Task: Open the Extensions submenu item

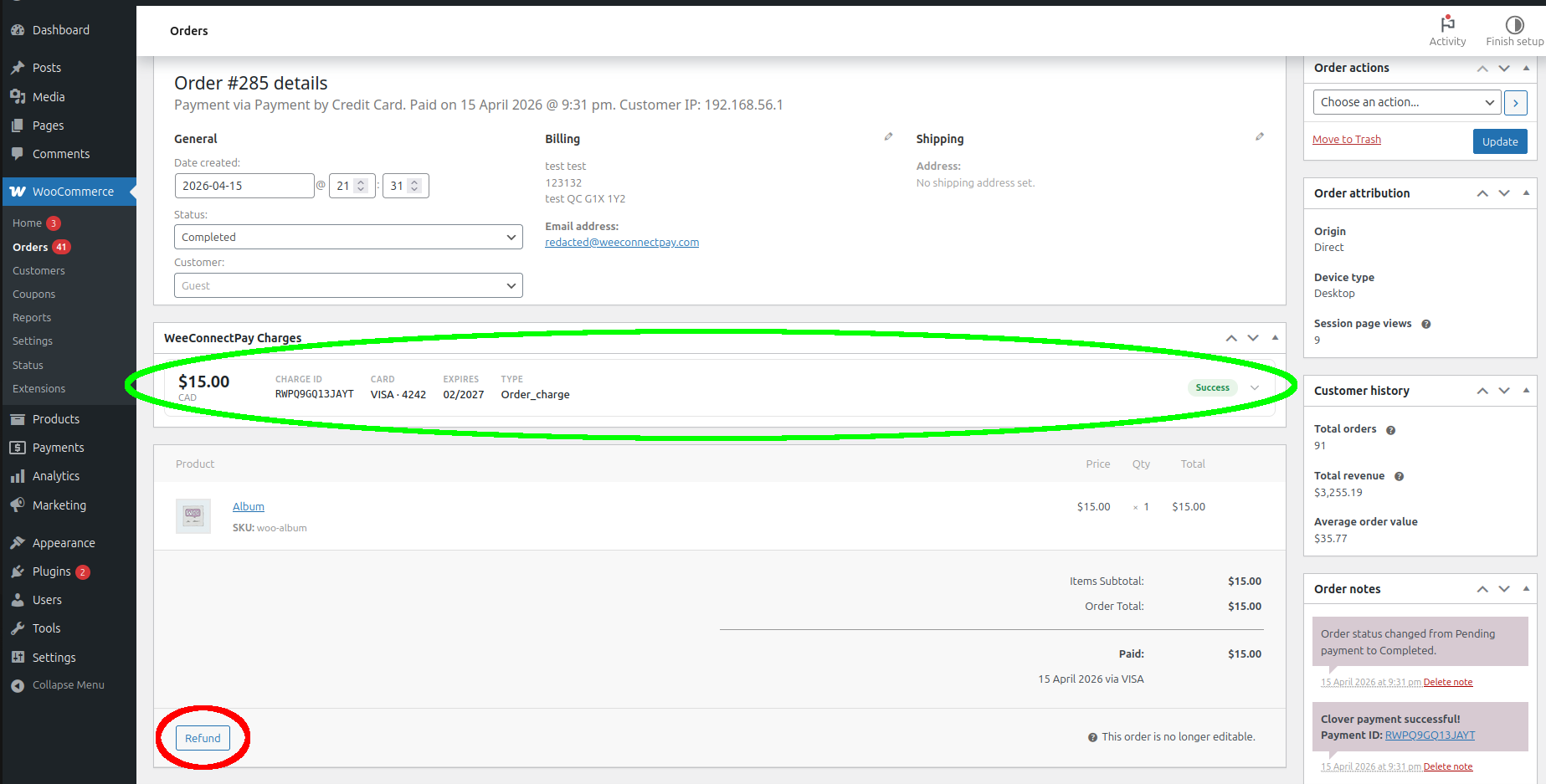Action: tap(39, 389)
